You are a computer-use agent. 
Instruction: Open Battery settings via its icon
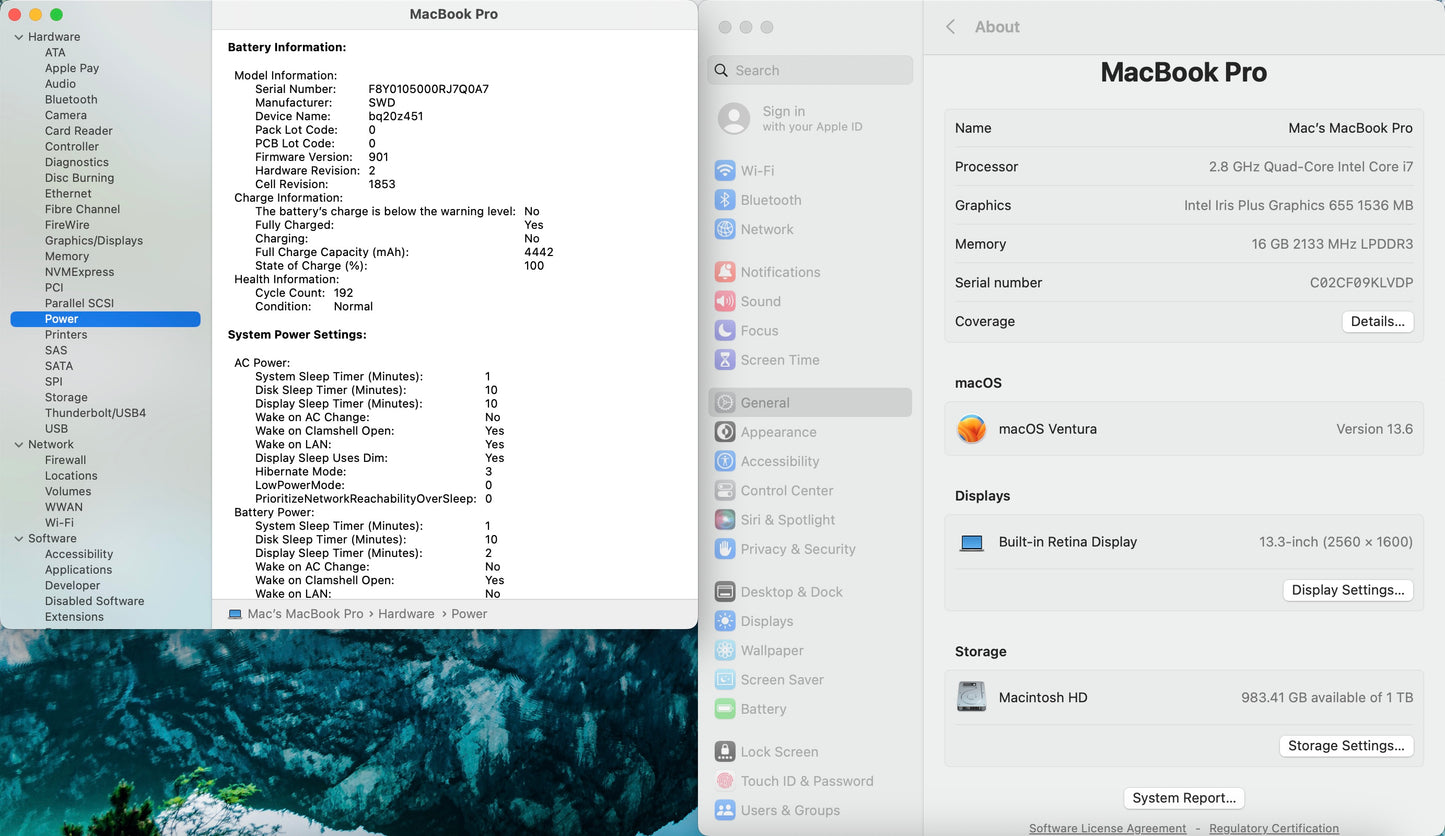click(725, 709)
